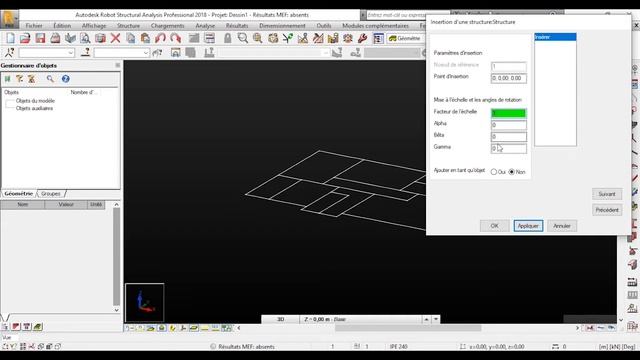Click the blue help icon in object manager
This screenshot has width=640, height=360.
coord(65,79)
